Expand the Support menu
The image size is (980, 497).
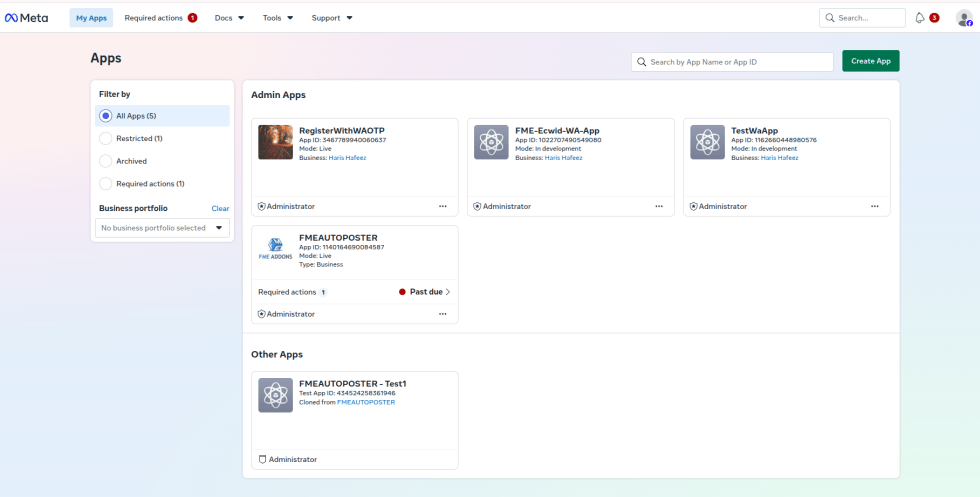pyautogui.click(x=332, y=18)
